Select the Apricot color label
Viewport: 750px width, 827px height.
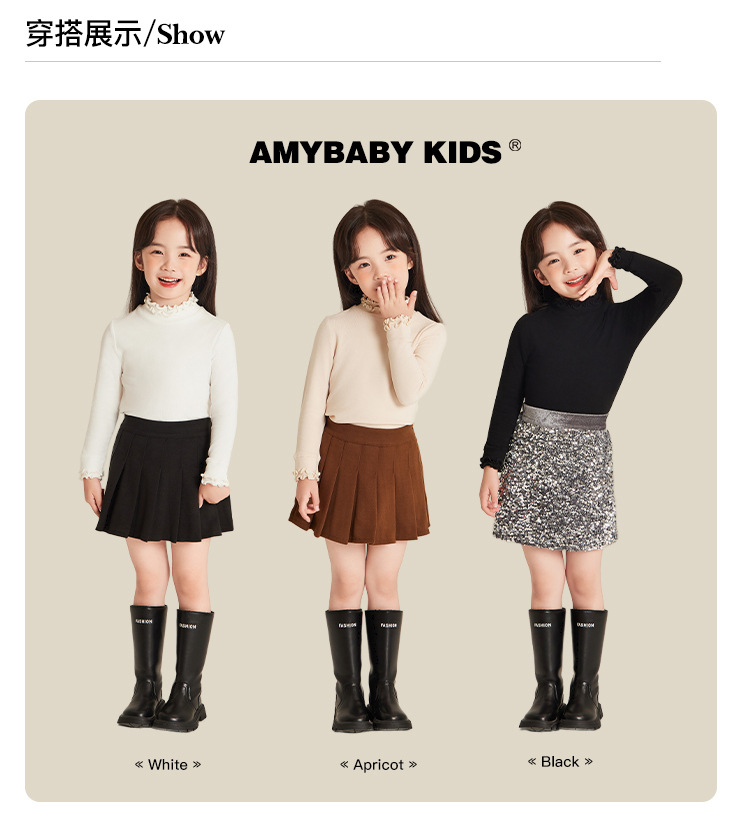point(378,765)
